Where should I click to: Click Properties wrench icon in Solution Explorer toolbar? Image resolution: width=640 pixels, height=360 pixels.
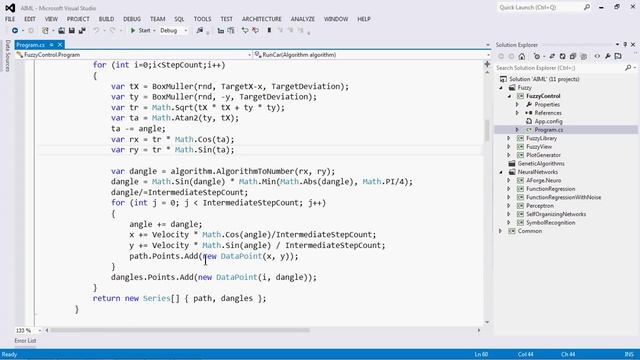(x=608, y=56)
